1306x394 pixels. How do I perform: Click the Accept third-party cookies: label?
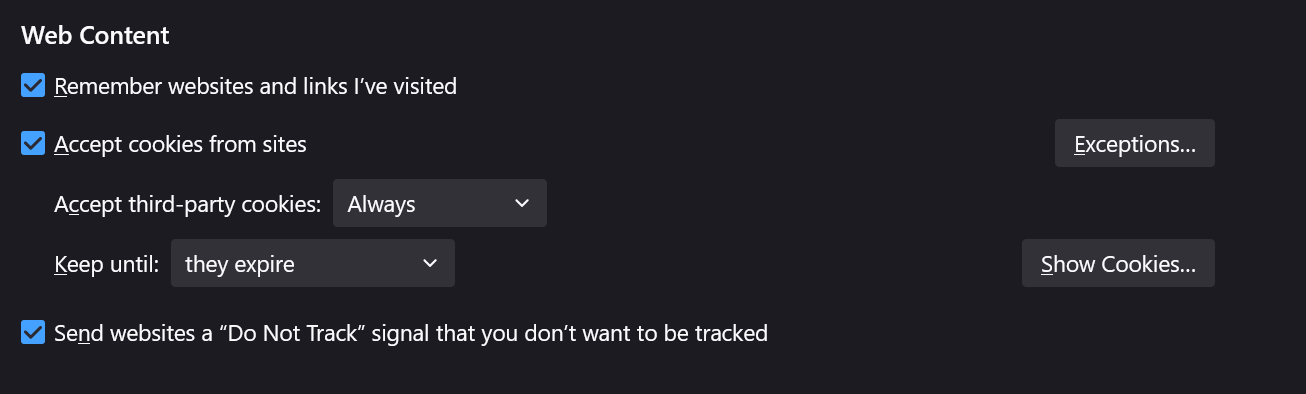pyautogui.click(x=187, y=205)
